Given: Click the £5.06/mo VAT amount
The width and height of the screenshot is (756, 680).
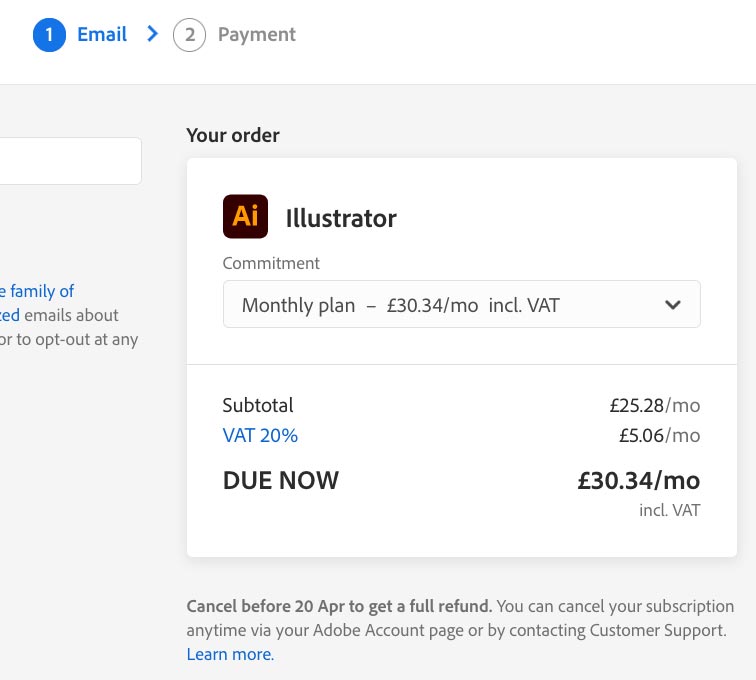Looking at the screenshot, I should (659, 436).
